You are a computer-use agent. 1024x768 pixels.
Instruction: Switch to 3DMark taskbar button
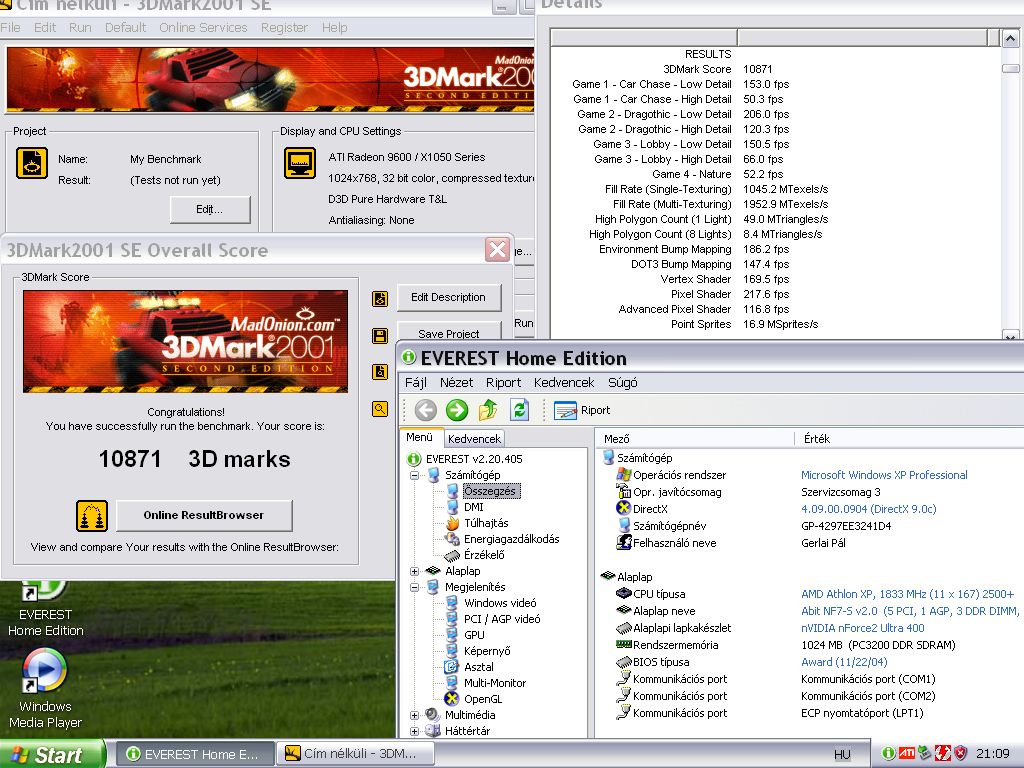(x=357, y=754)
